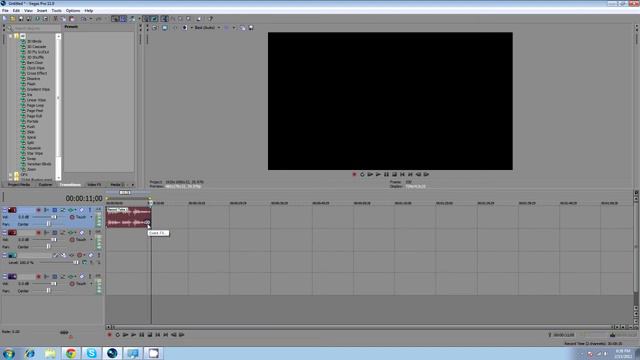The width and height of the screenshot is (640, 360).
Task: Expand the OFX folder in transitions tree
Action: point(11,174)
